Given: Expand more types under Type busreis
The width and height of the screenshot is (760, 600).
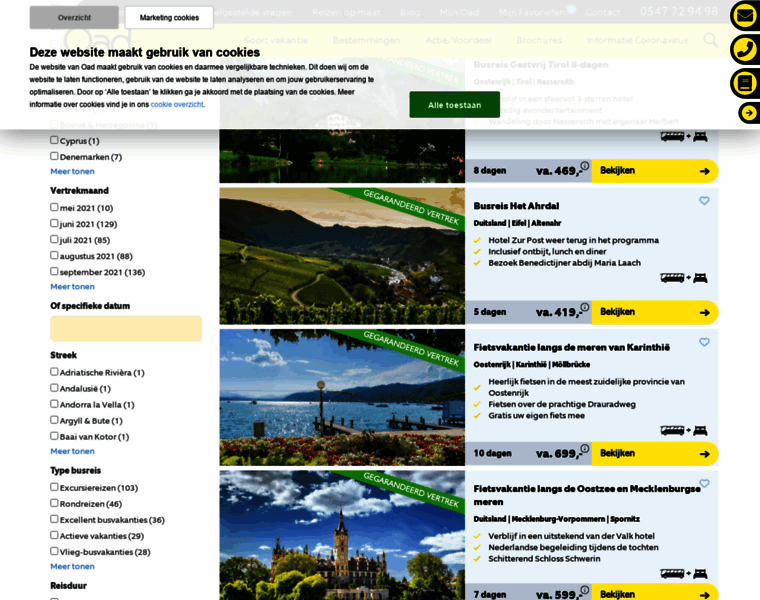Looking at the screenshot, I should click(72, 567).
